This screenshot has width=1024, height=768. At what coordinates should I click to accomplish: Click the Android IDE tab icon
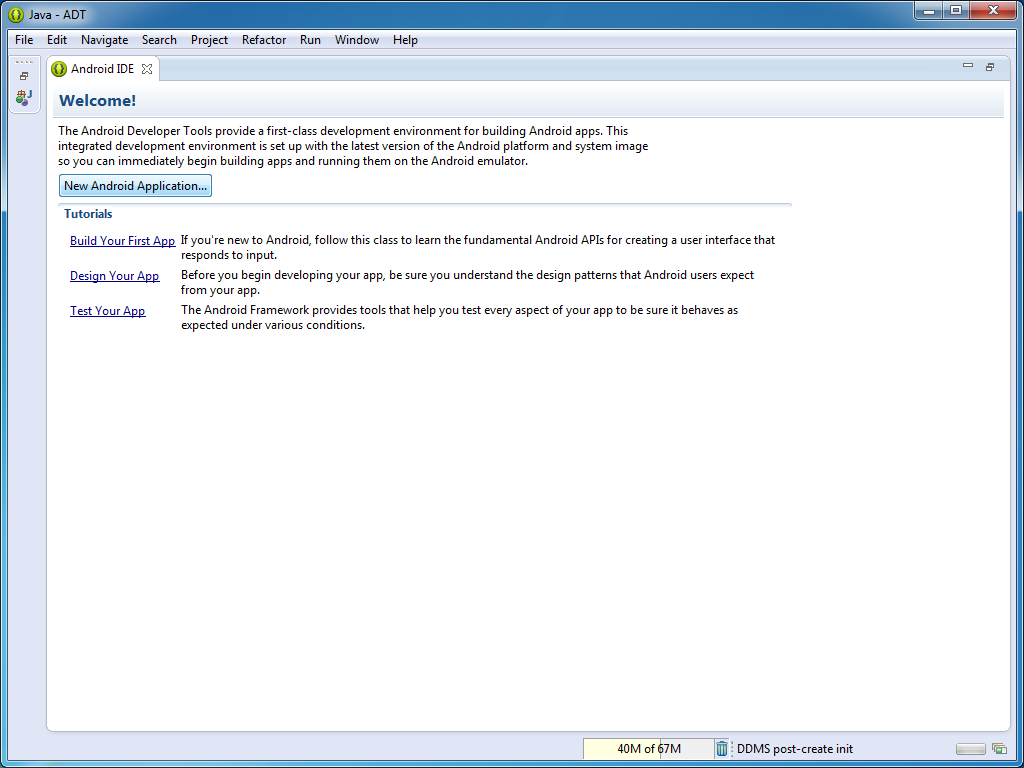click(x=59, y=69)
